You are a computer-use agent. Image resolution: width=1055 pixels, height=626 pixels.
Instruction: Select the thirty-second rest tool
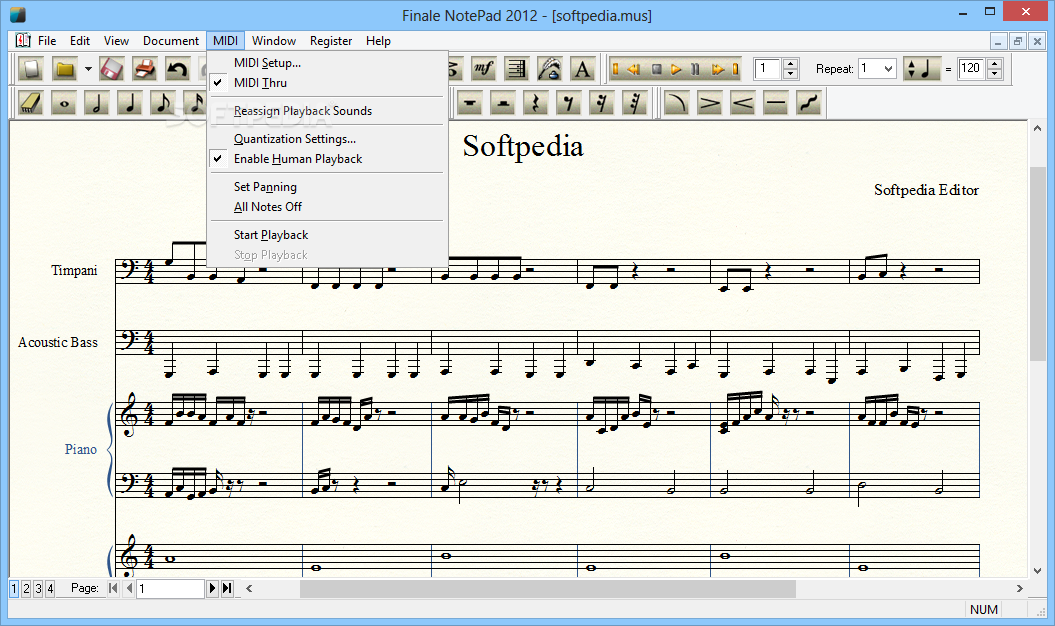634,104
